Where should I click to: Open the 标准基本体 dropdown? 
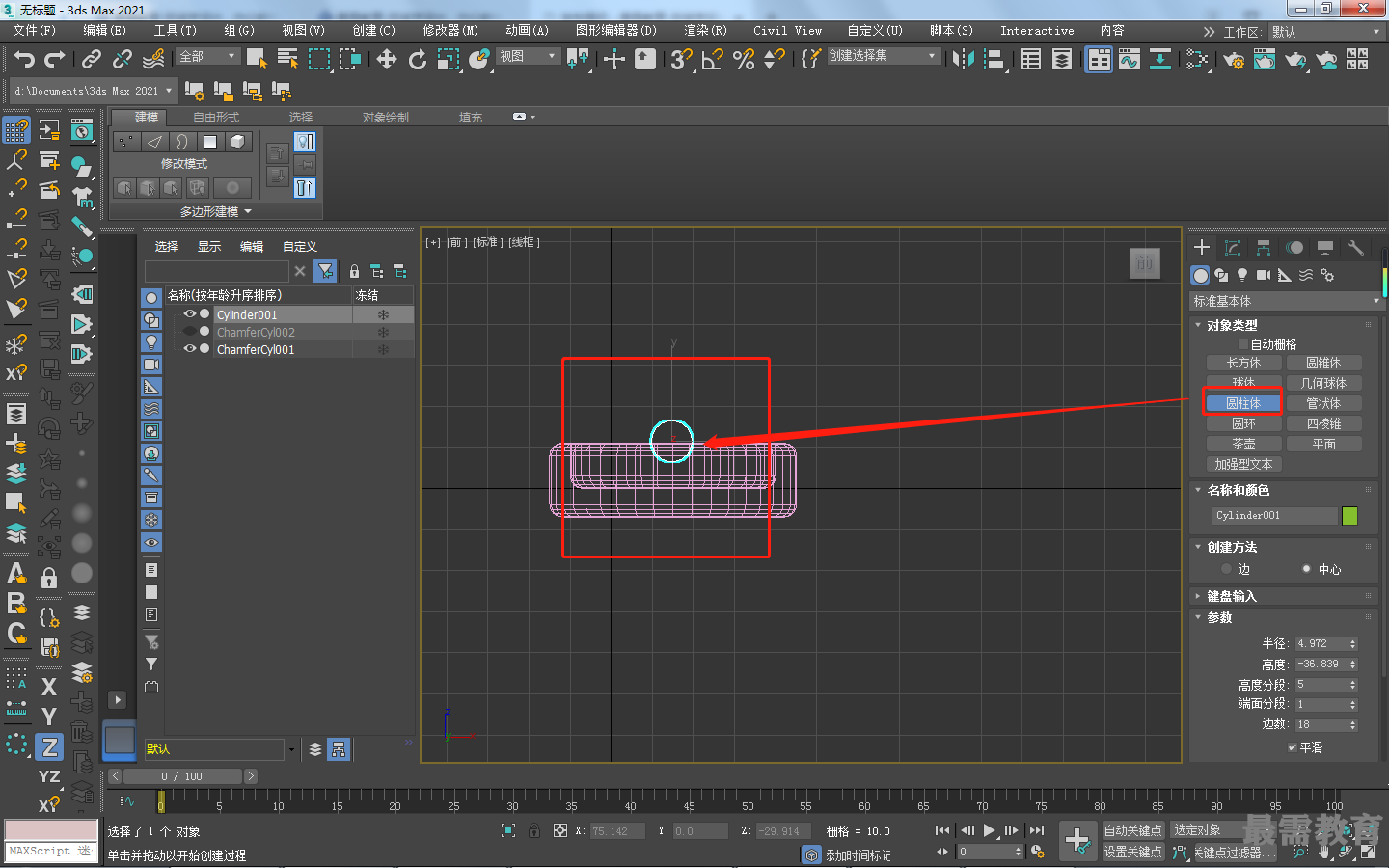[x=1286, y=302]
